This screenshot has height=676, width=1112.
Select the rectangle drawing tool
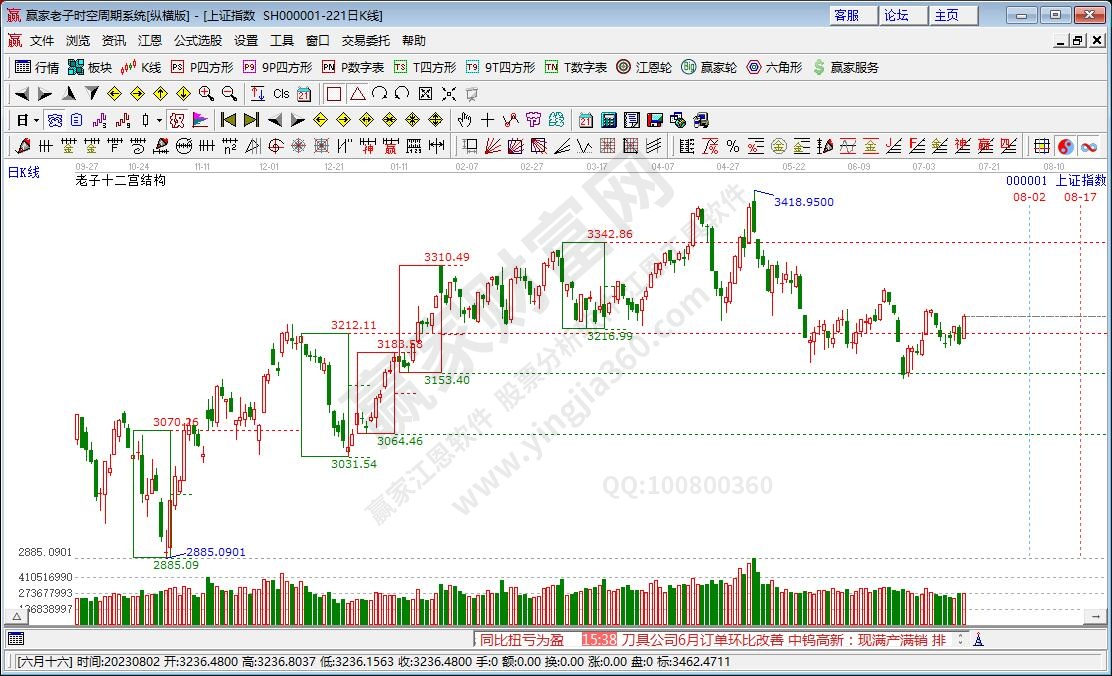pos(334,93)
